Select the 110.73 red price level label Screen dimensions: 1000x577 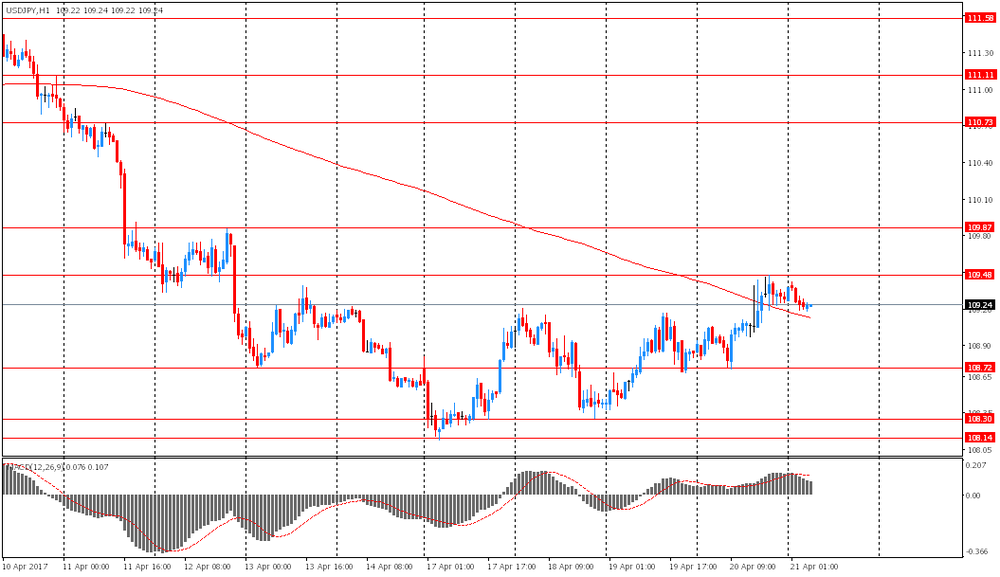coord(980,122)
